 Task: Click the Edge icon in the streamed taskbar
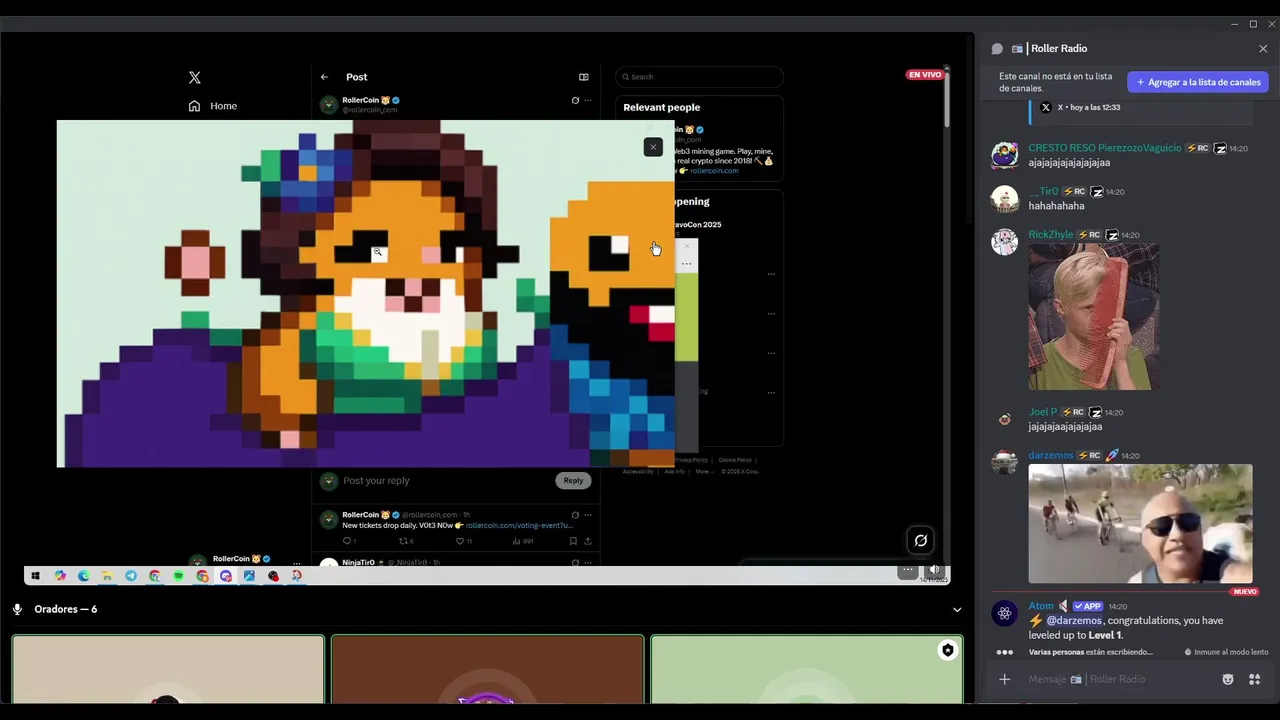[x=83, y=576]
